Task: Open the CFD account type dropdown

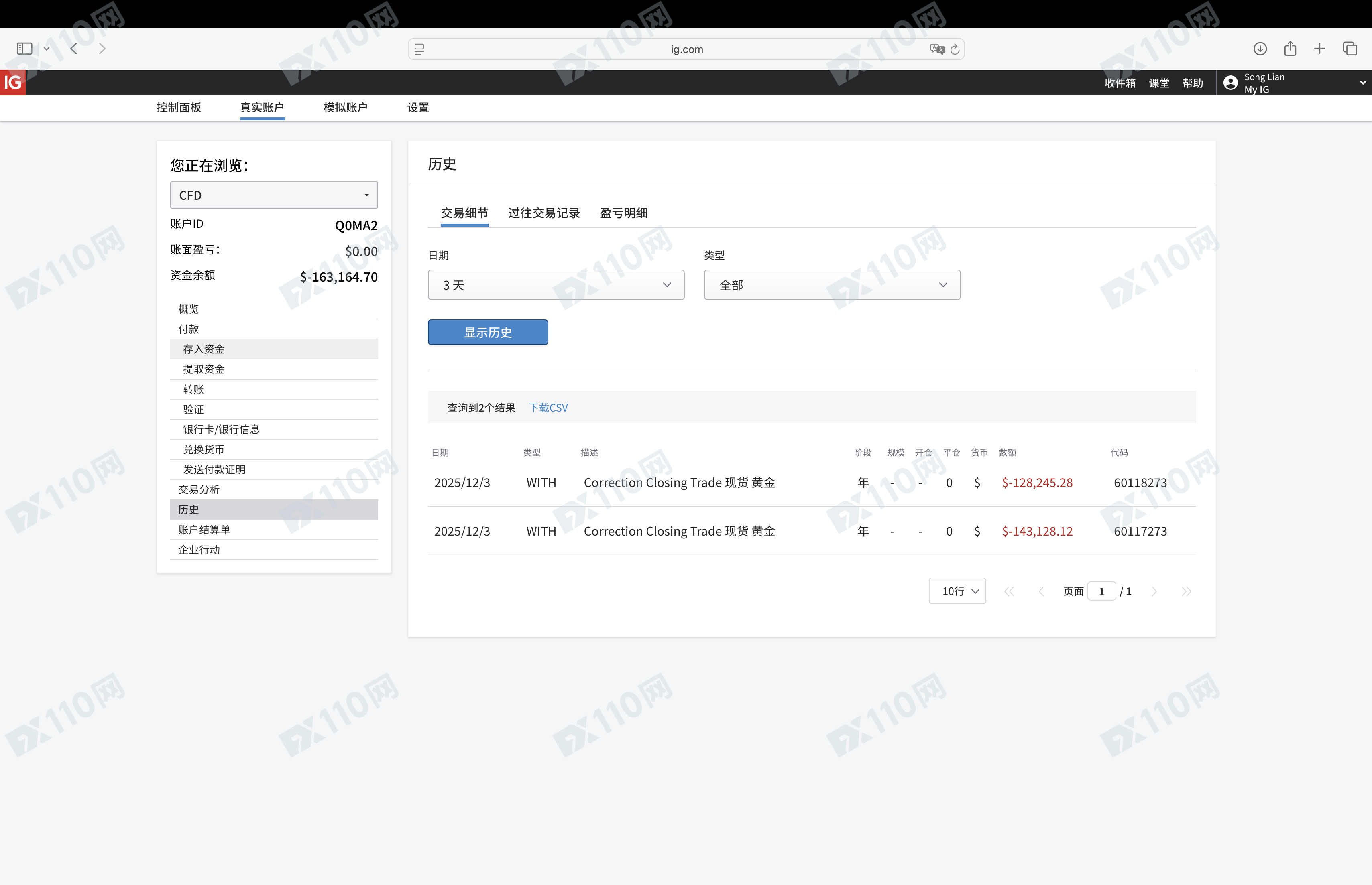Action: tap(274, 195)
